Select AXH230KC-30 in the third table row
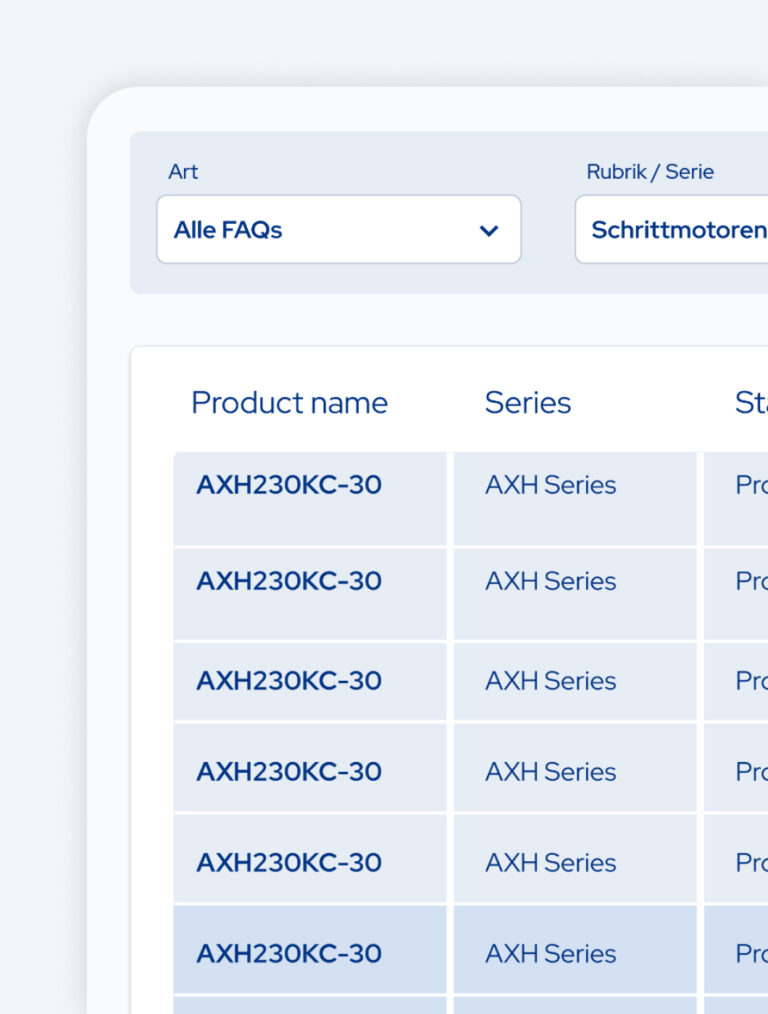Viewport: 768px width, 1014px height. click(288, 680)
